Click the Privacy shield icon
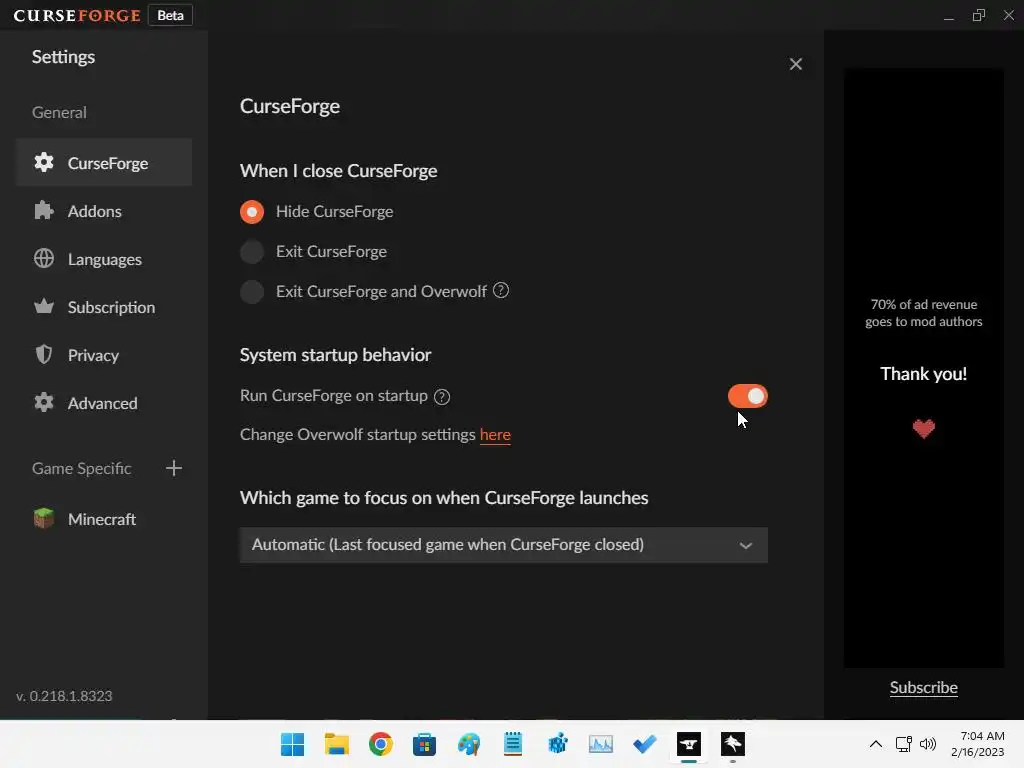Viewport: 1024px width, 768px height. [44, 355]
